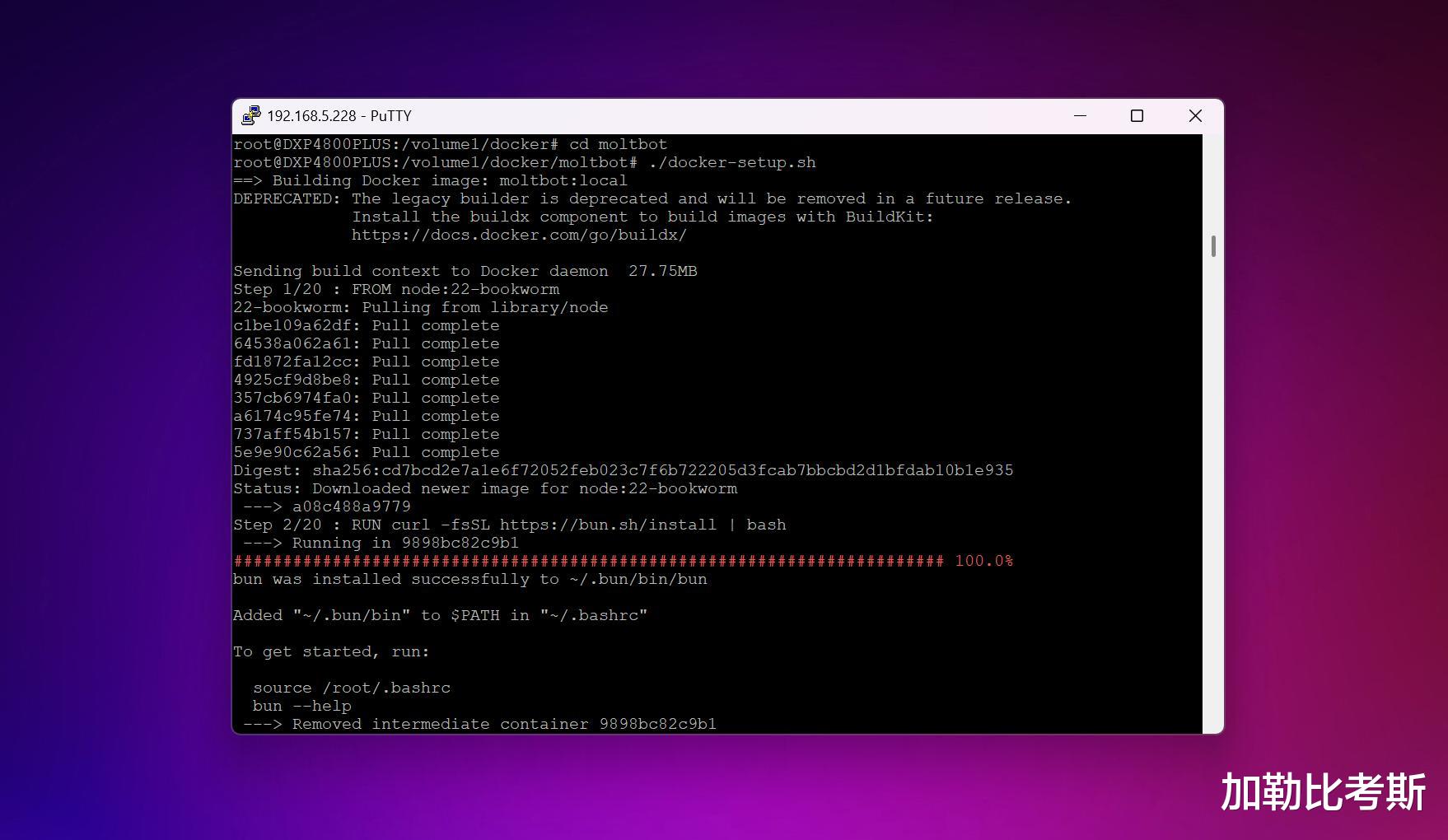Minimize the PuTTY window
This screenshot has width=1448, height=840.
coord(1081,116)
